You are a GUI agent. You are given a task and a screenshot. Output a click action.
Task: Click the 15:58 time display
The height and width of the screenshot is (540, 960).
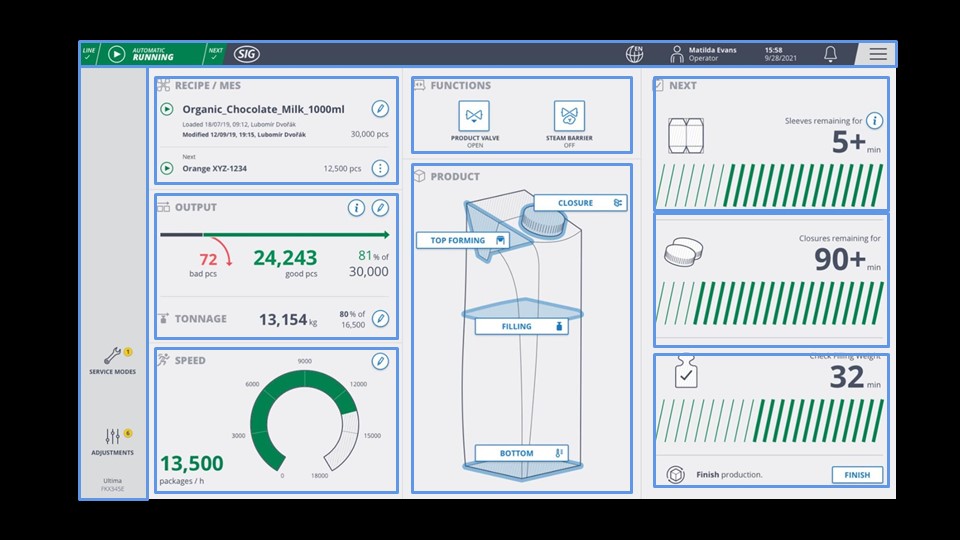pyautogui.click(x=773, y=50)
